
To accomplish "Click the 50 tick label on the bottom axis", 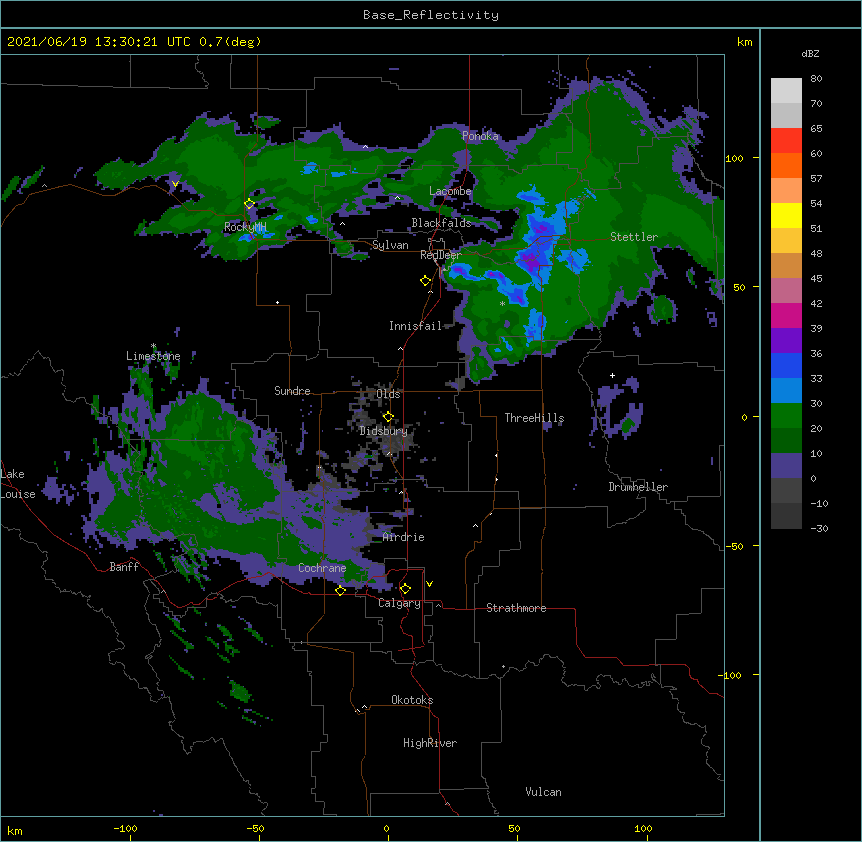I will [x=514, y=828].
